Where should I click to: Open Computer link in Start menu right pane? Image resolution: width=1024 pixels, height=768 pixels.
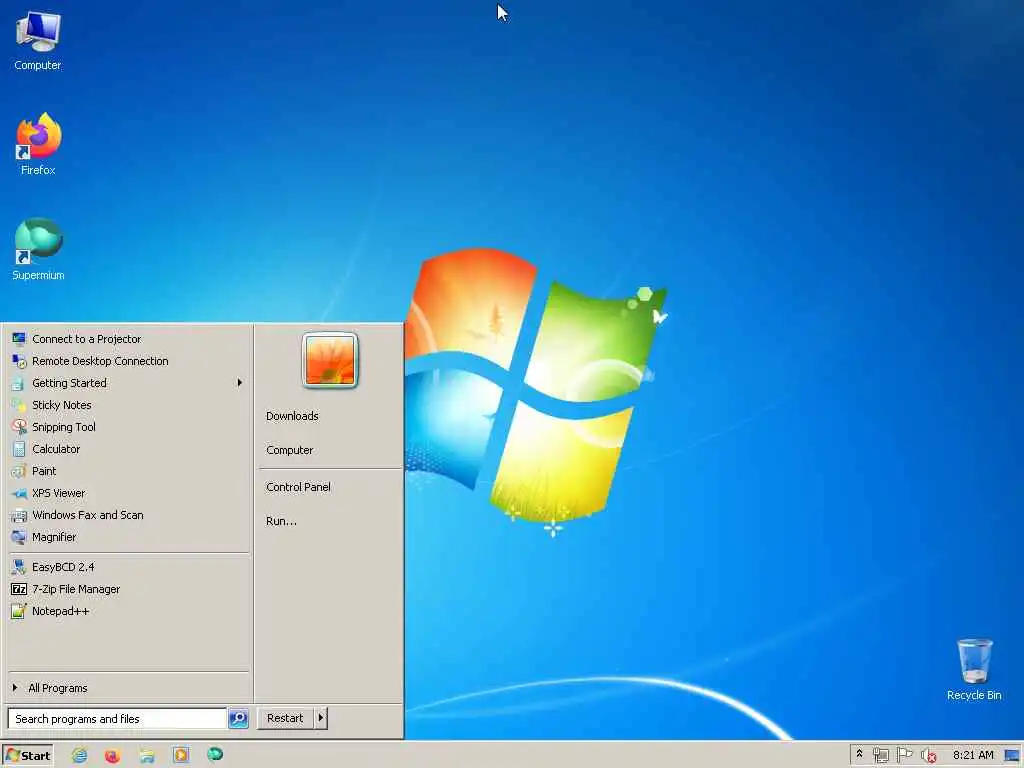tap(289, 450)
